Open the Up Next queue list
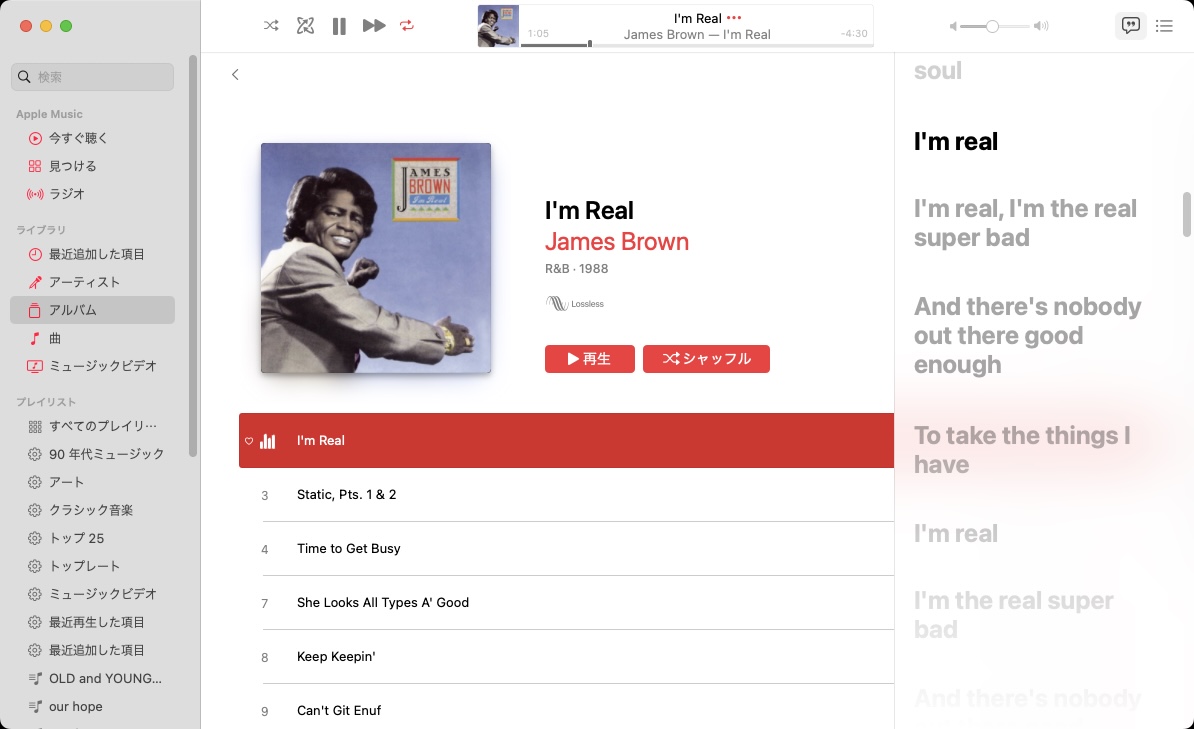Image resolution: width=1194 pixels, height=729 pixels. pos(1164,26)
